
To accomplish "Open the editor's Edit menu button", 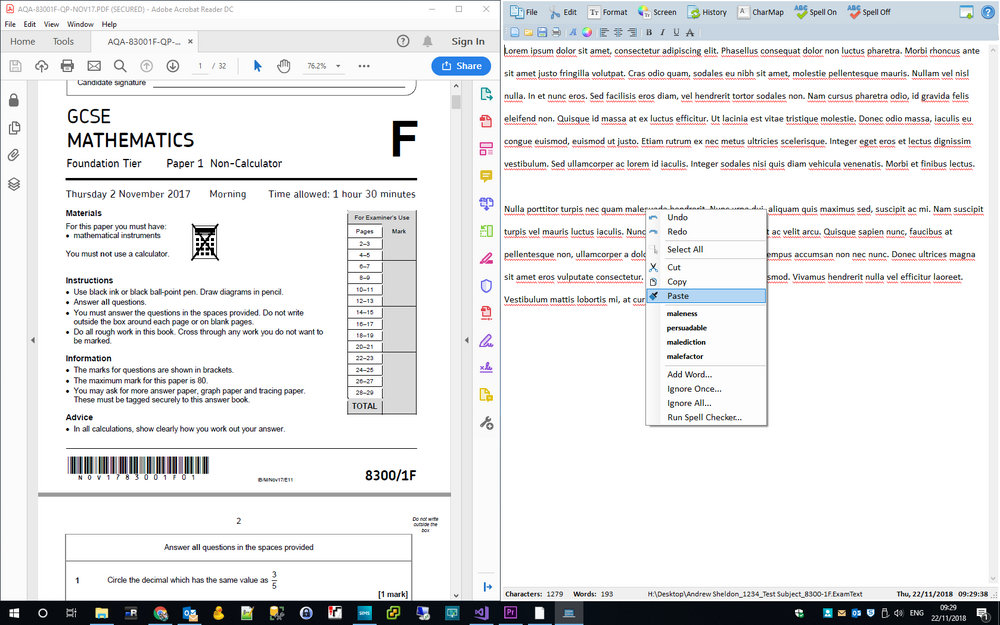I will tap(562, 11).
